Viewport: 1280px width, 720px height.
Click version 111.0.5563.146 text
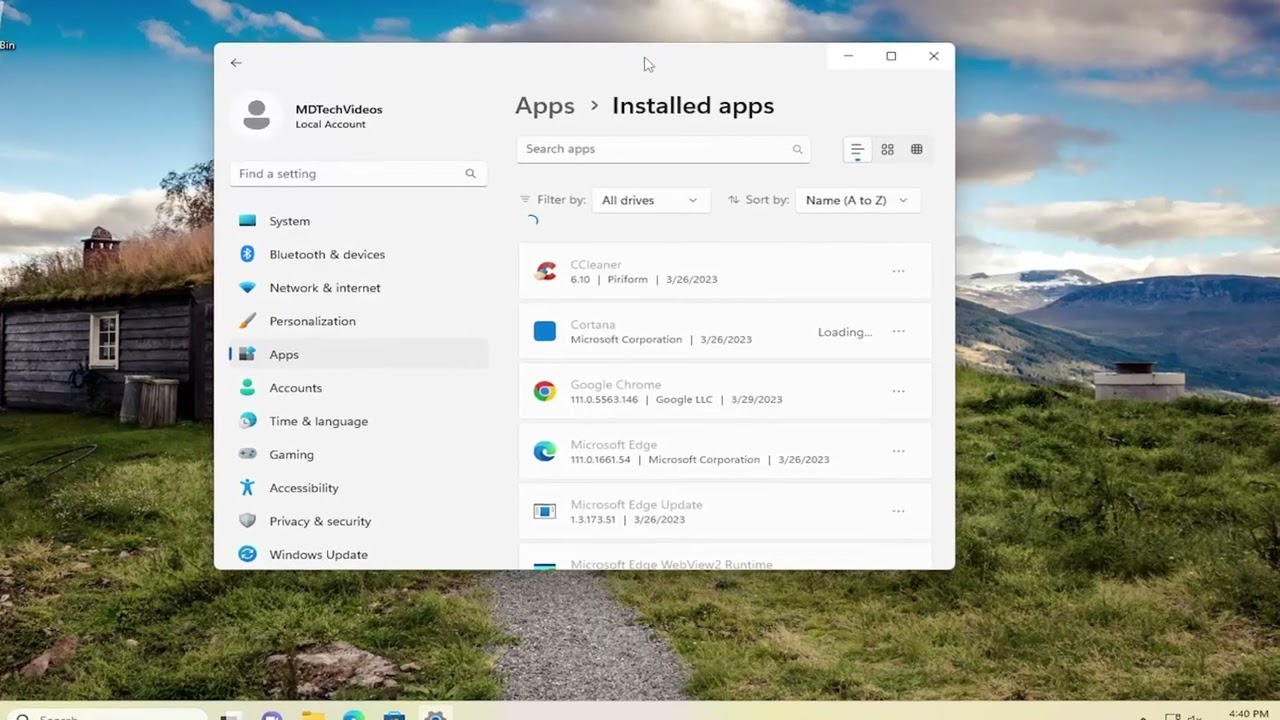pyautogui.click(x=604, y=399)
